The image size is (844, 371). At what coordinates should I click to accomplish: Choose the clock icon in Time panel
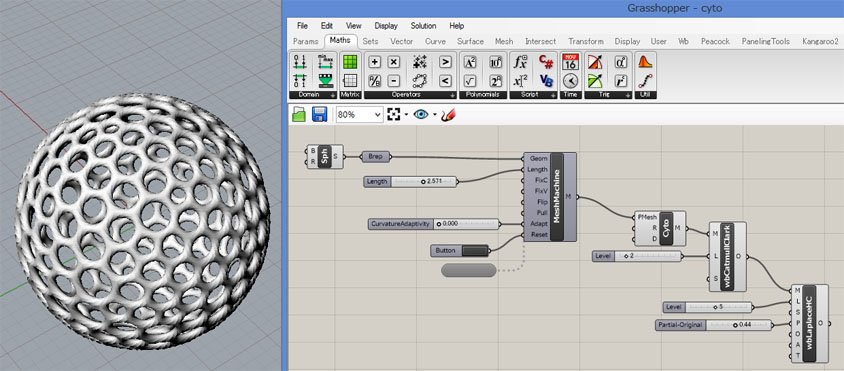click(x=571, y=81)
